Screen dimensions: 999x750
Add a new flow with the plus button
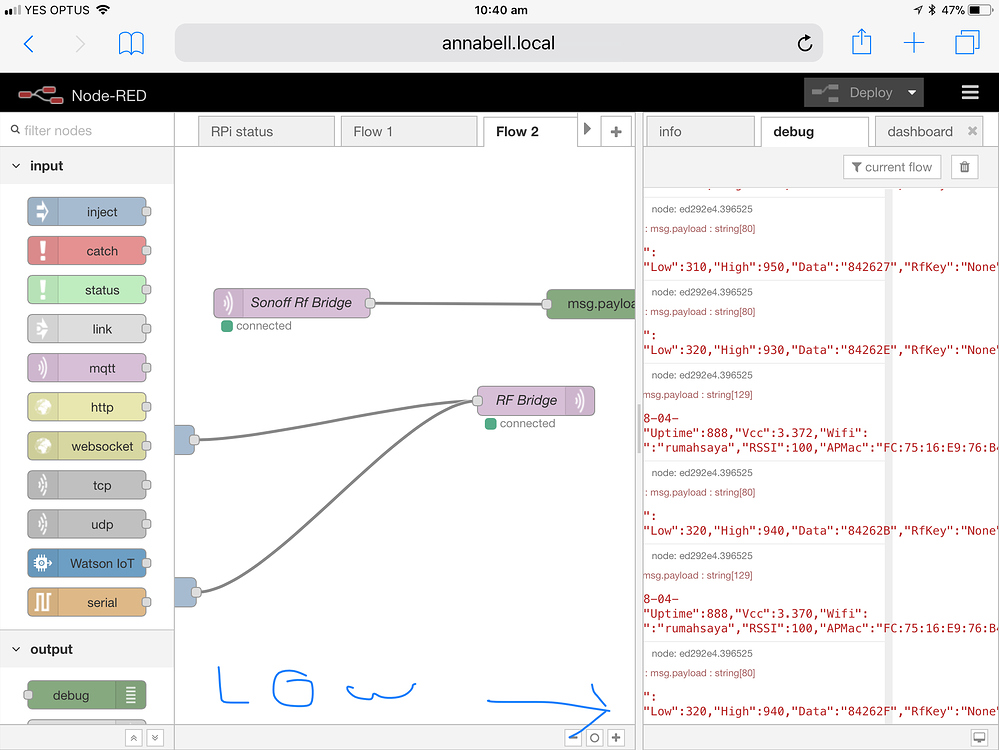click(616, 130)
